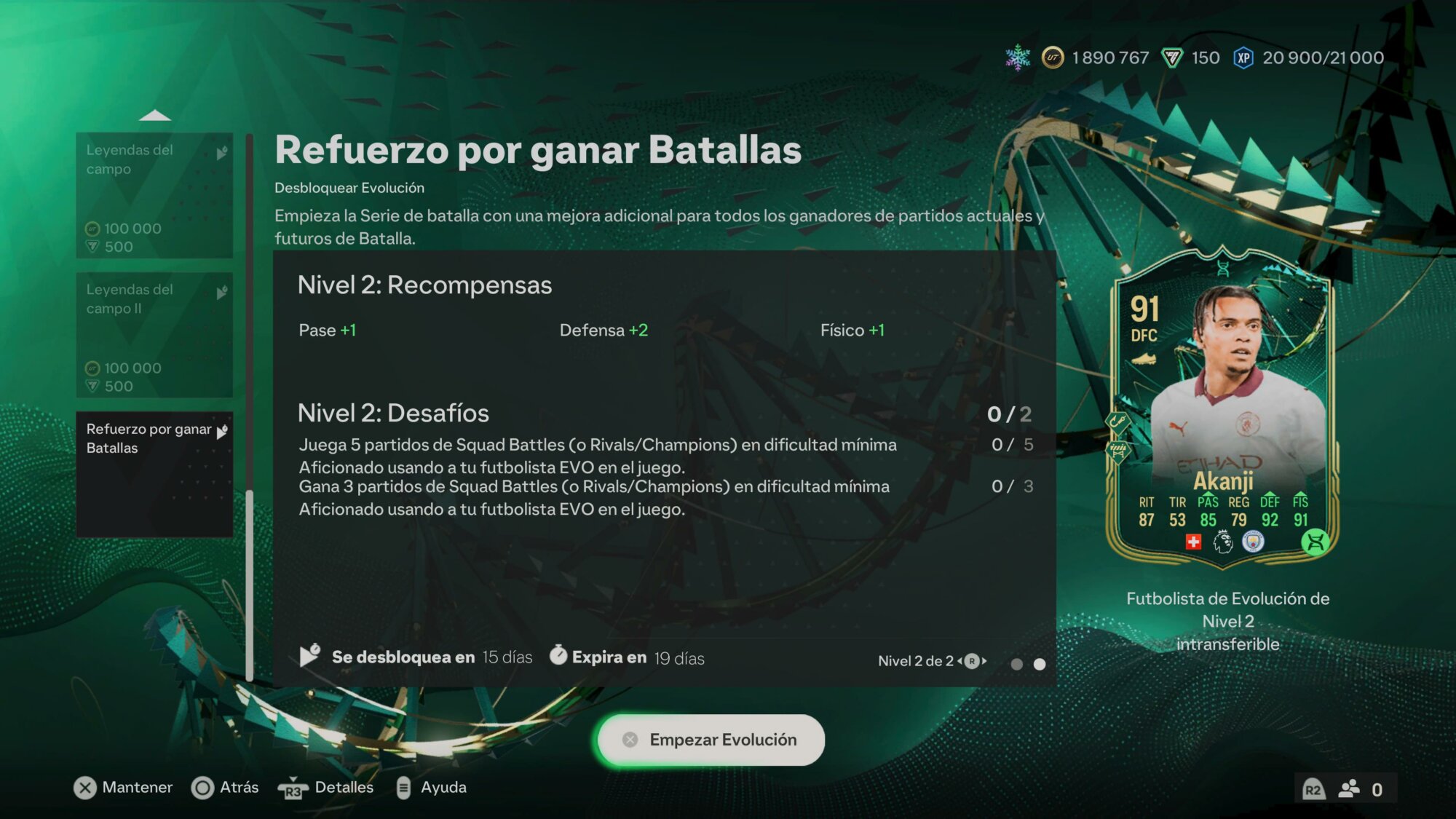The height and width of the screenshot is (819, 1456).
Task: Click the FC points icon
Action: (x=1172, y=58)
